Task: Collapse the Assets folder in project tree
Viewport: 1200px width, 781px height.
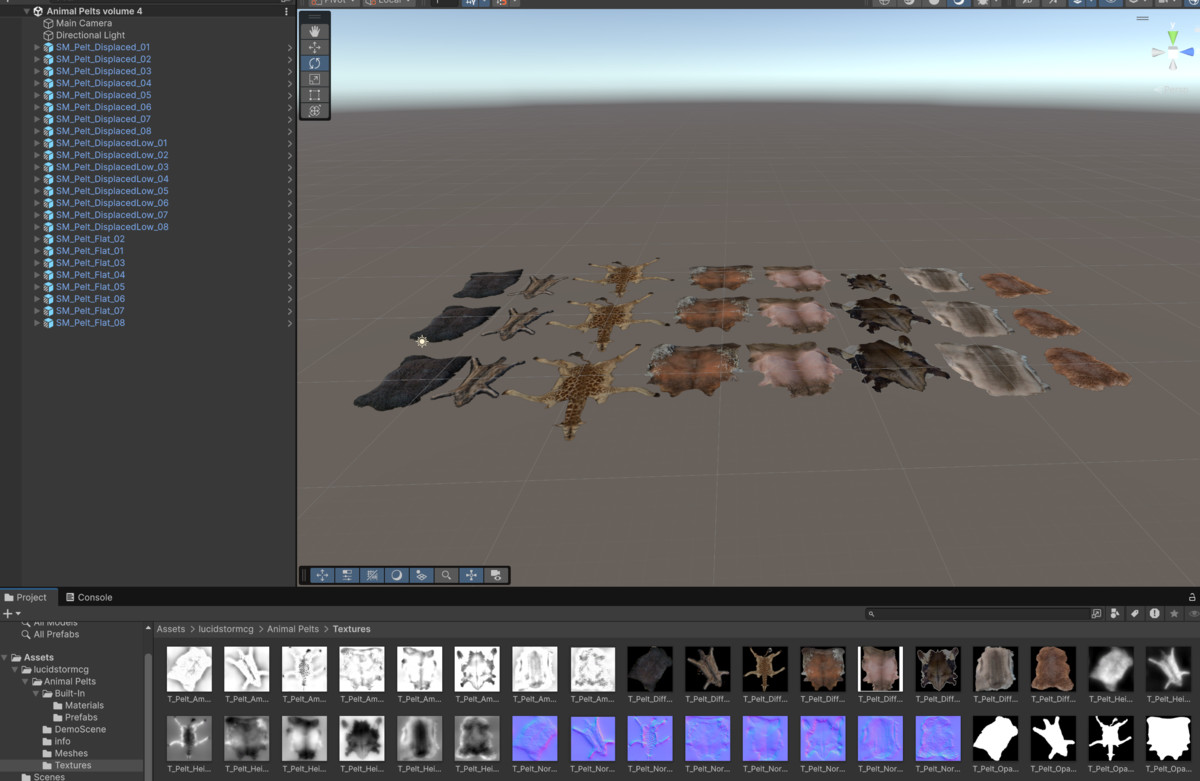Action: click(5, 657)
